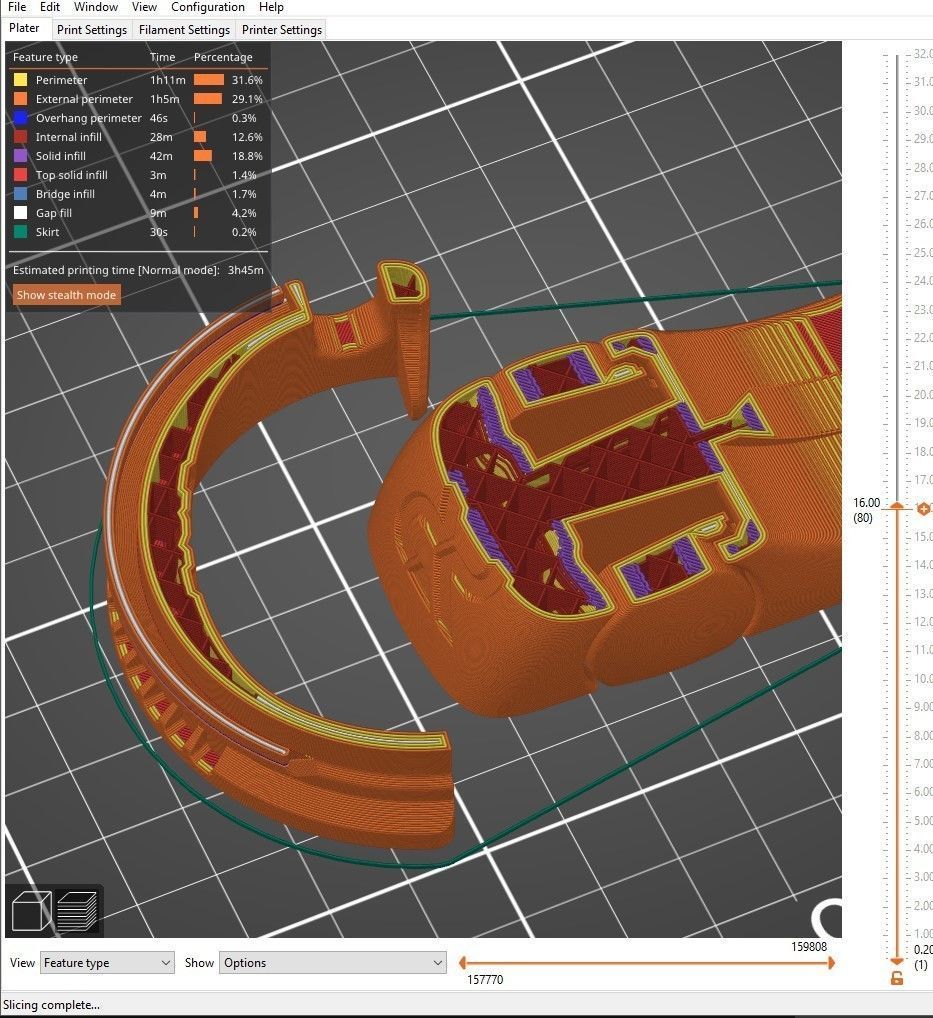Viewport: 933px width, 1018px height.
Task: Click the Internal infill label
Action: pyautogui.click(x=69, y=137)
